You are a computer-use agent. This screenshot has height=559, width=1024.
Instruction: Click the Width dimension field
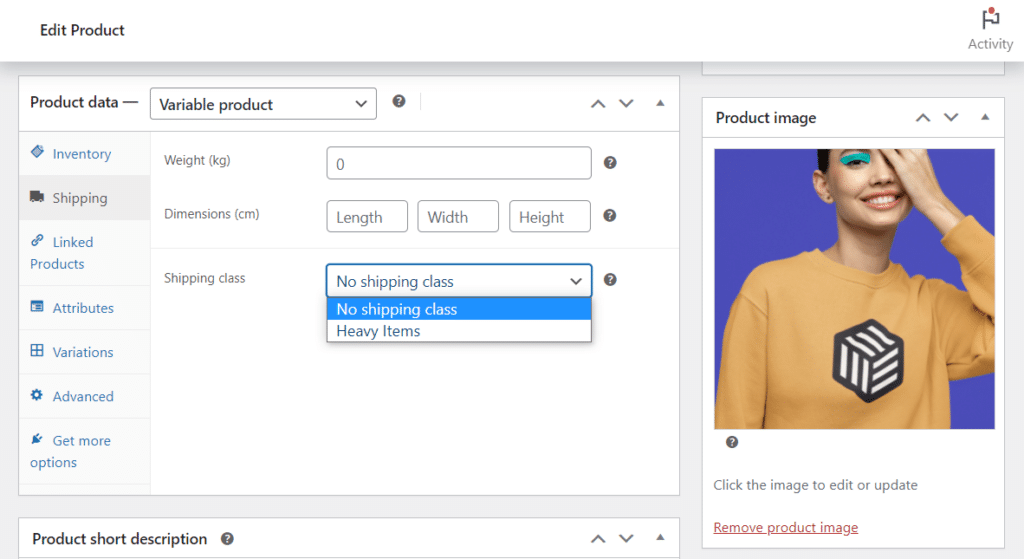[x=458, y=217]
